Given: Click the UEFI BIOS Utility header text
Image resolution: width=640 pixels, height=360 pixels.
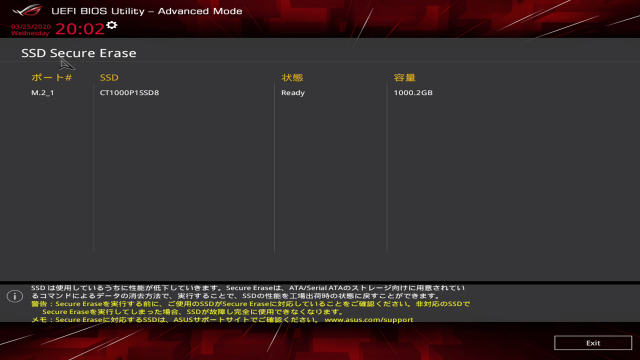Looking at the screenshot, I should click(x=147, y=11).
